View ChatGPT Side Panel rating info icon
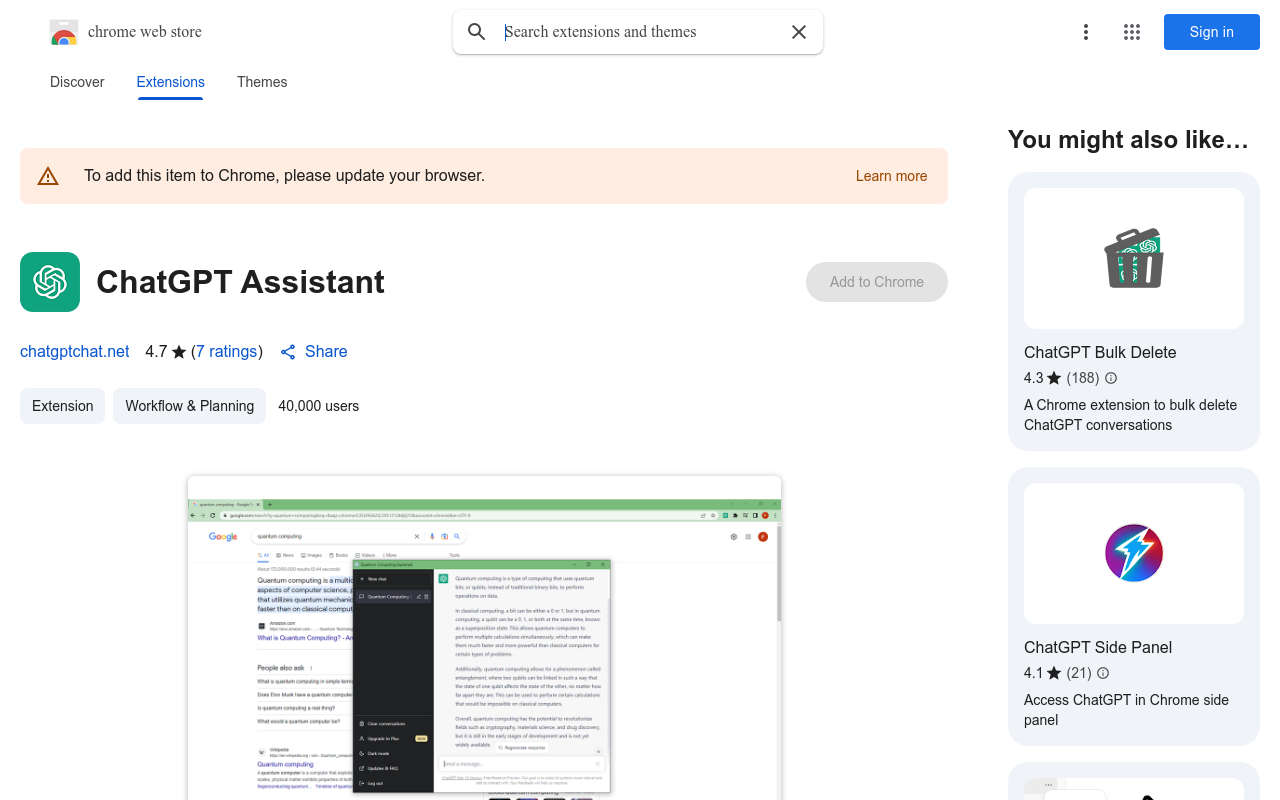The height and width of the screenshot is (800, 1280). point(1102,673)
